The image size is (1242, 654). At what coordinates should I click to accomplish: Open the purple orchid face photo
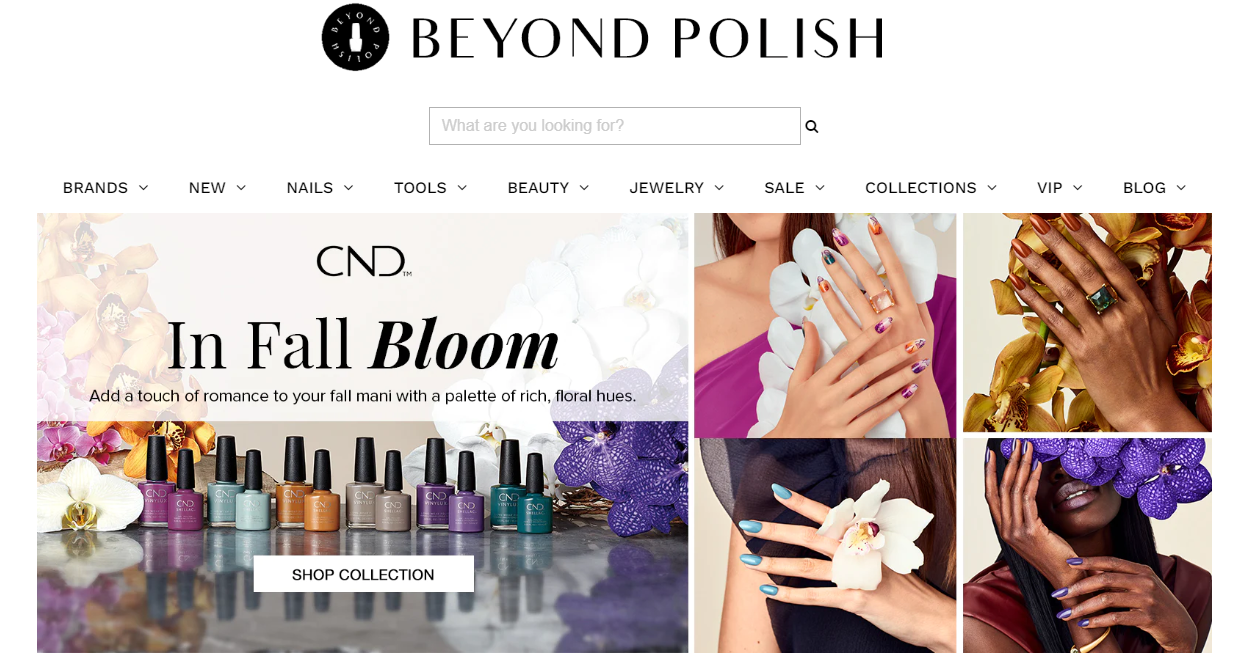[1087, 546]
